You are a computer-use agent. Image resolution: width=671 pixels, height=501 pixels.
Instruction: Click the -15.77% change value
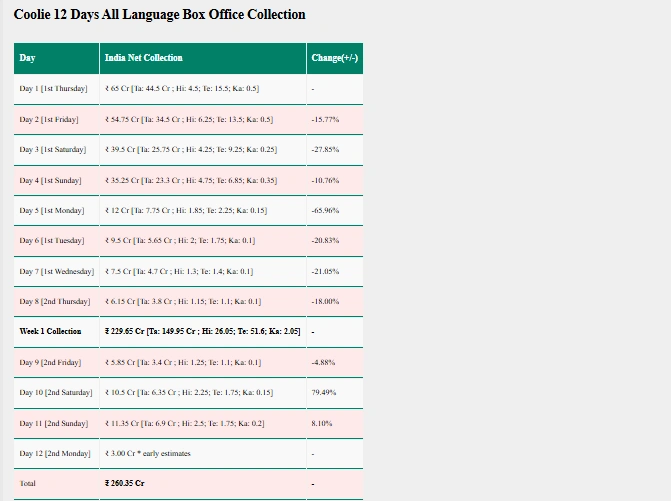[325, 120]
